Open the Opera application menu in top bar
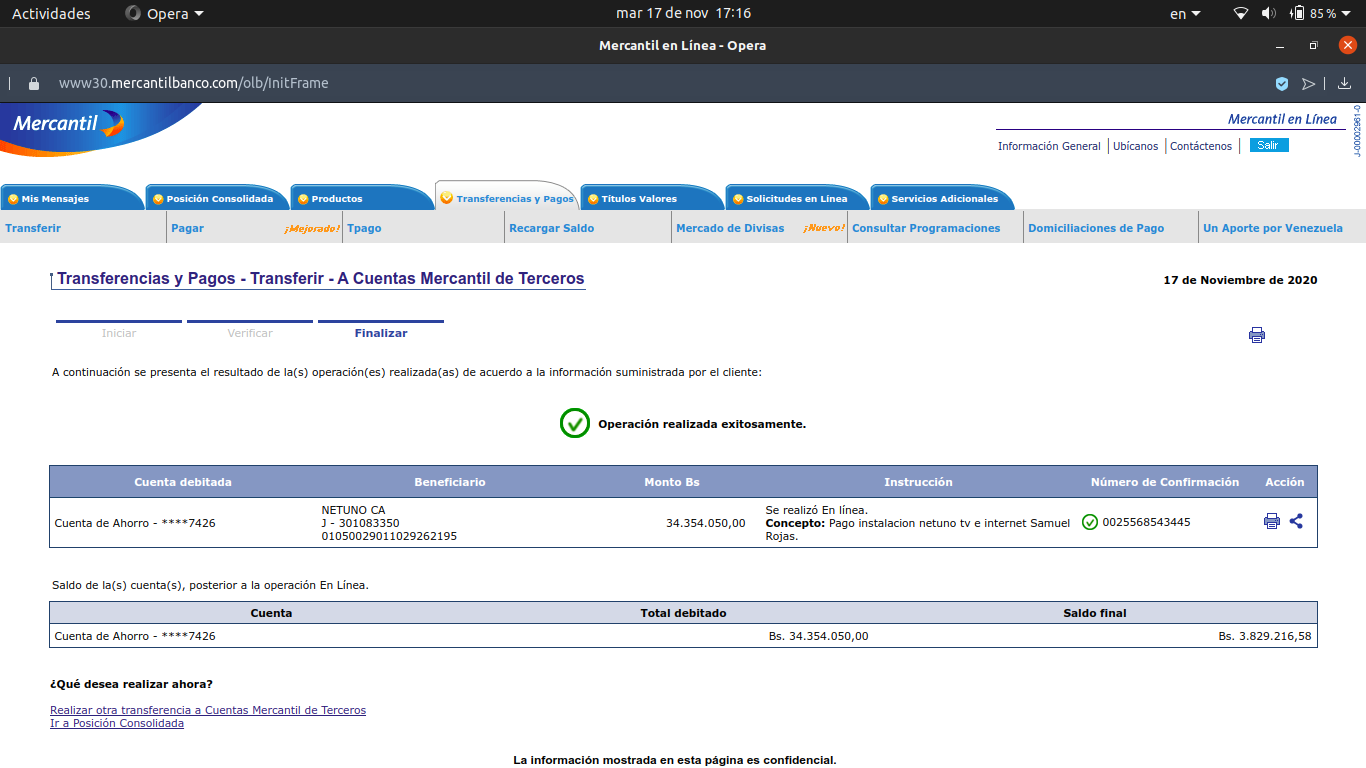This screenshot has height=768, width=1366. tap(164, 14)
